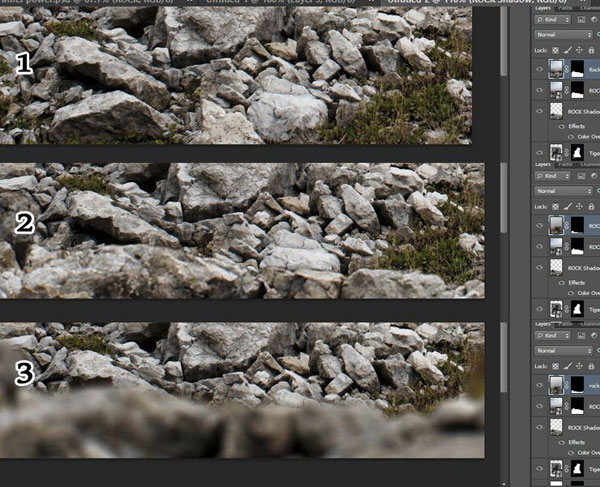This screenshot has width=600, height=487.
Task: Filter for pixel layers, panel beside image 2
Action: click(x=581, y=176)
